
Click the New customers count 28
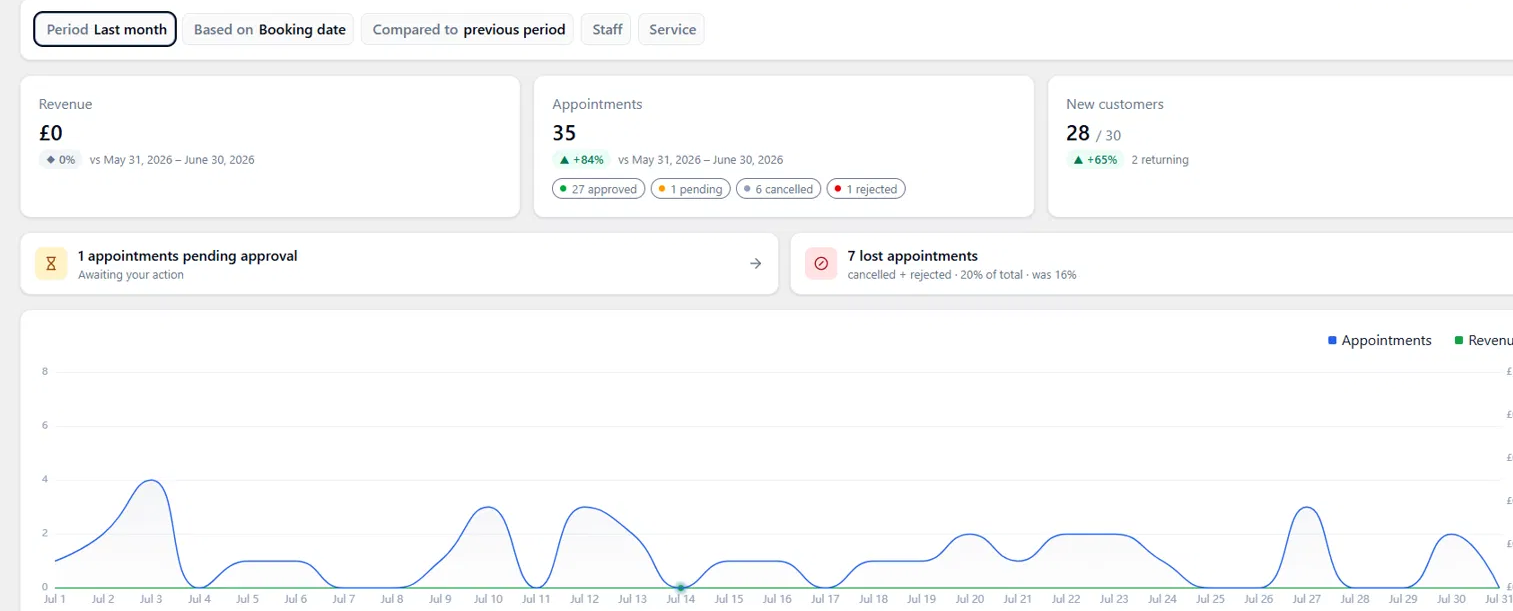coord(1078,133)
